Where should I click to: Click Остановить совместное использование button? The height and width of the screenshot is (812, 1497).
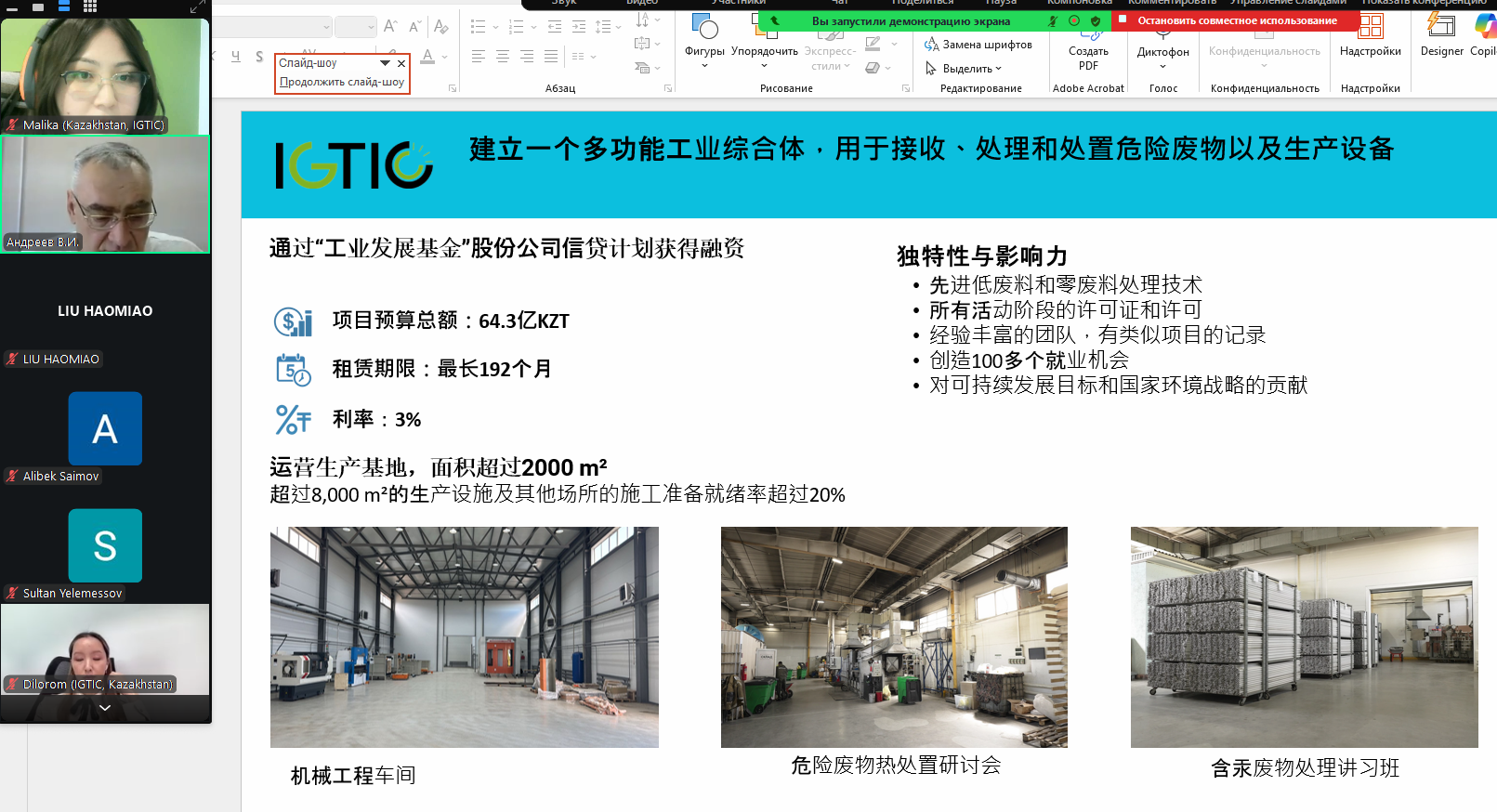1236,20
